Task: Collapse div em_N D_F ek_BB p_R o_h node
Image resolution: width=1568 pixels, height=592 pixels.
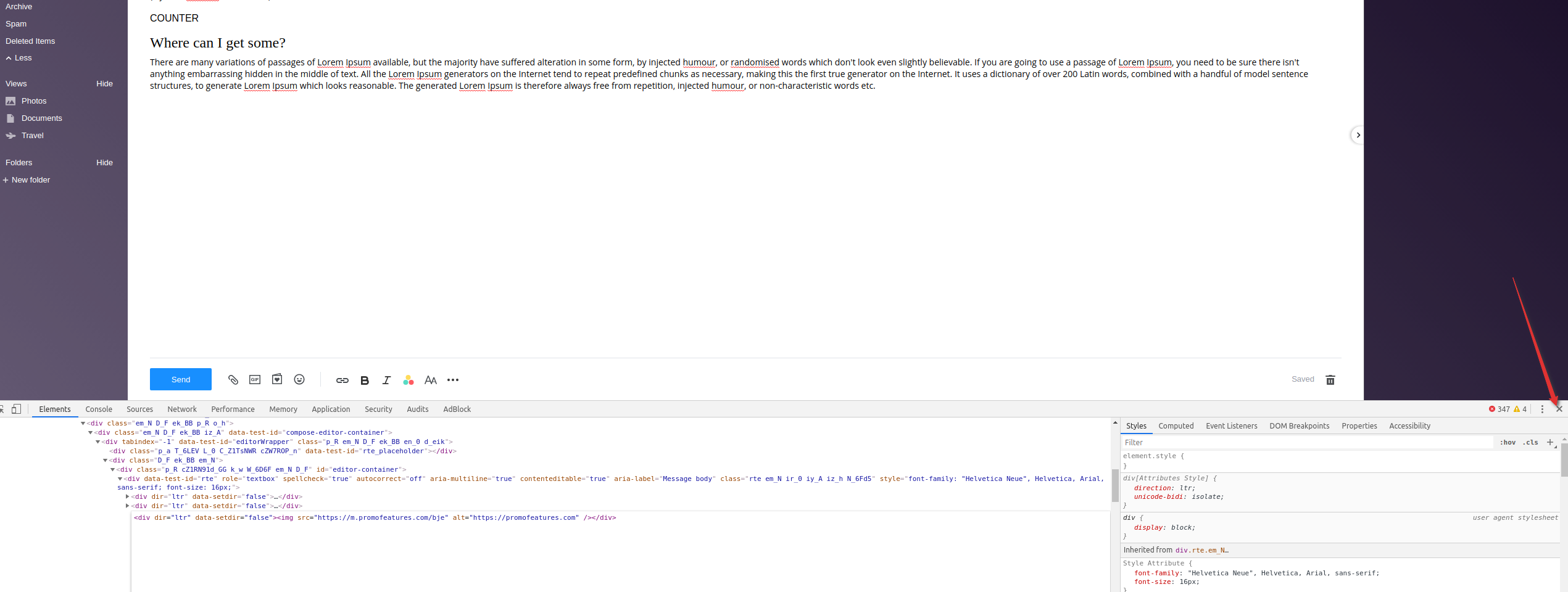Action: tap(83, 424)
